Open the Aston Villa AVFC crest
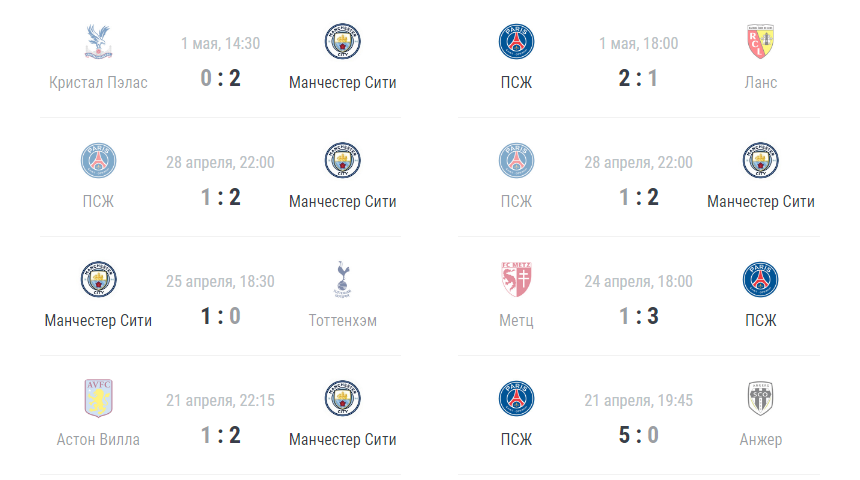 98,399
